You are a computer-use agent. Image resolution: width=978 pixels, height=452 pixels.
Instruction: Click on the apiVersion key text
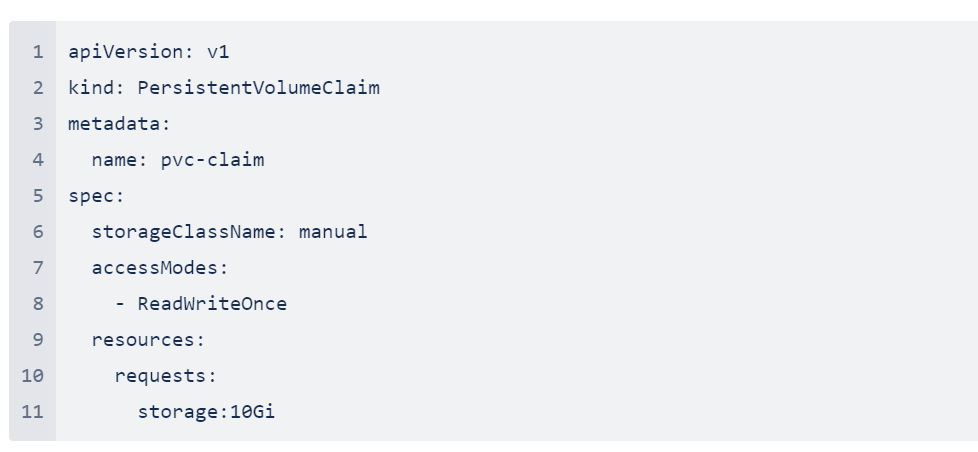pos(125,52)
